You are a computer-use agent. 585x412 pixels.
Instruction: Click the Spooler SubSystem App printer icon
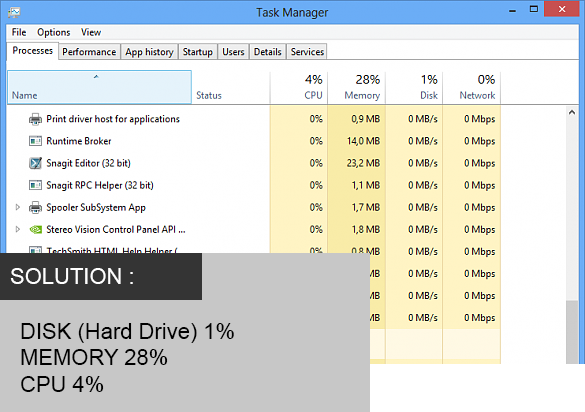coord(35,207)
